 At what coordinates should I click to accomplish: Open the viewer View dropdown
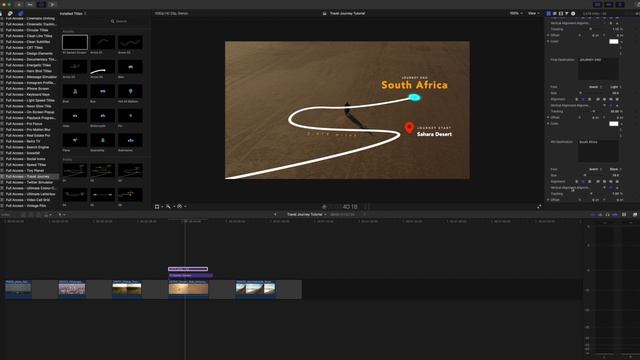click(x=533, y=13)
